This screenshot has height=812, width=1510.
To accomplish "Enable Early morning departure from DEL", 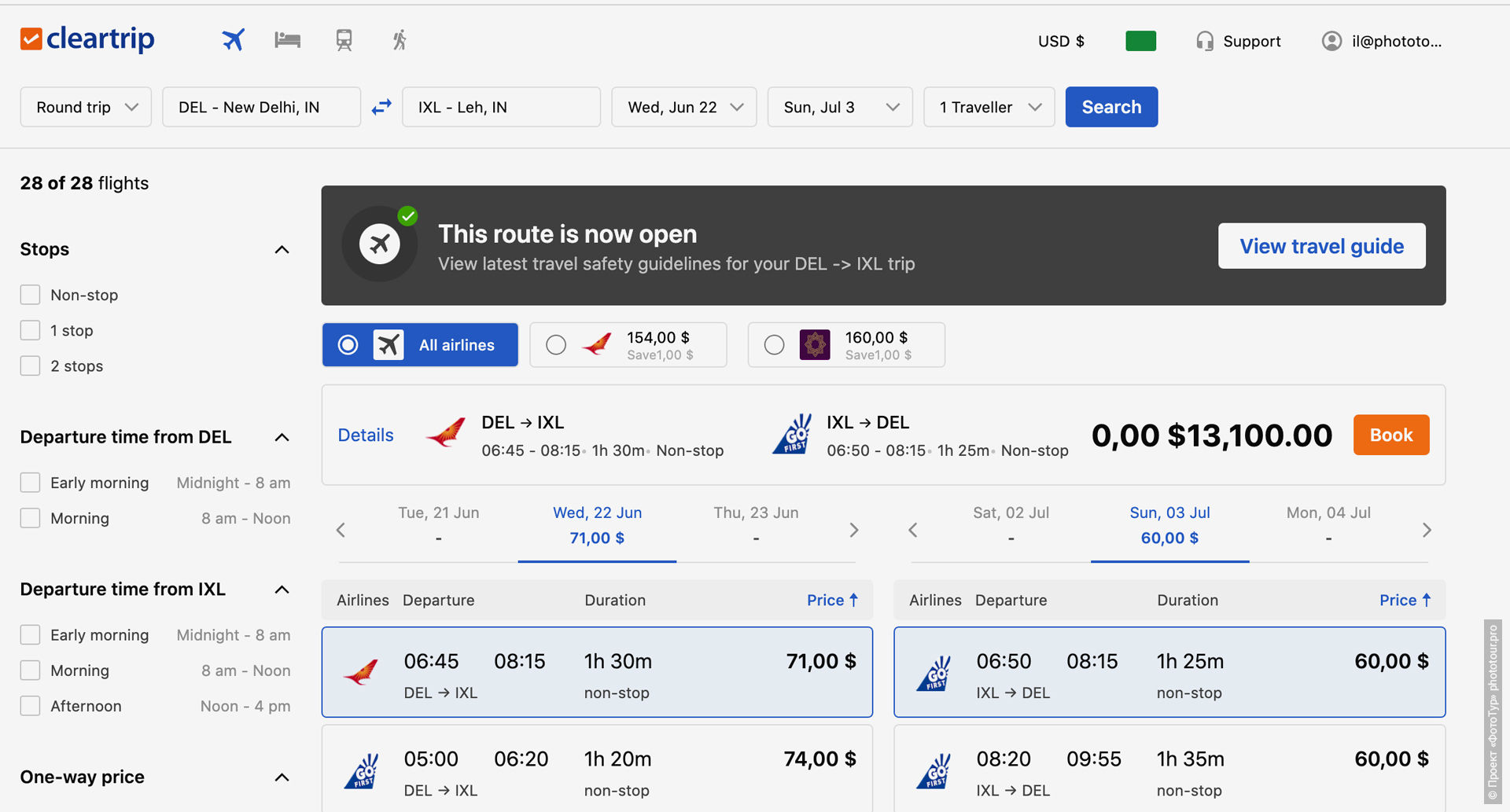I will click(30, 483).
